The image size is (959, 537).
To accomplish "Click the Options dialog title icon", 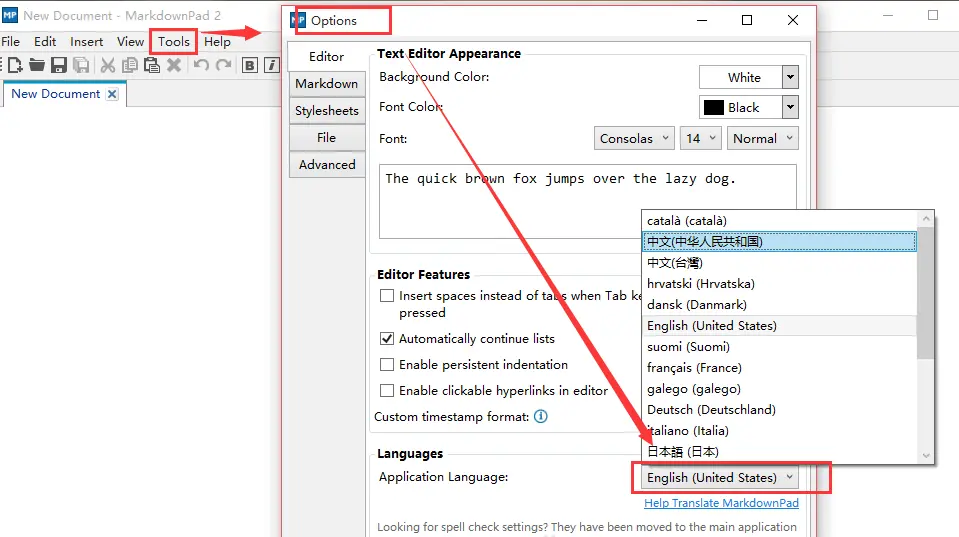I will [x=298, y=20].
